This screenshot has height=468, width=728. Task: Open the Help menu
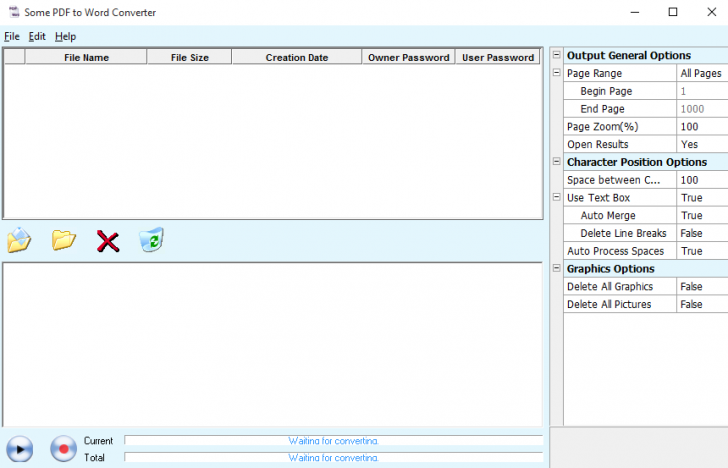pyautogui.click(x=65, y=36)
